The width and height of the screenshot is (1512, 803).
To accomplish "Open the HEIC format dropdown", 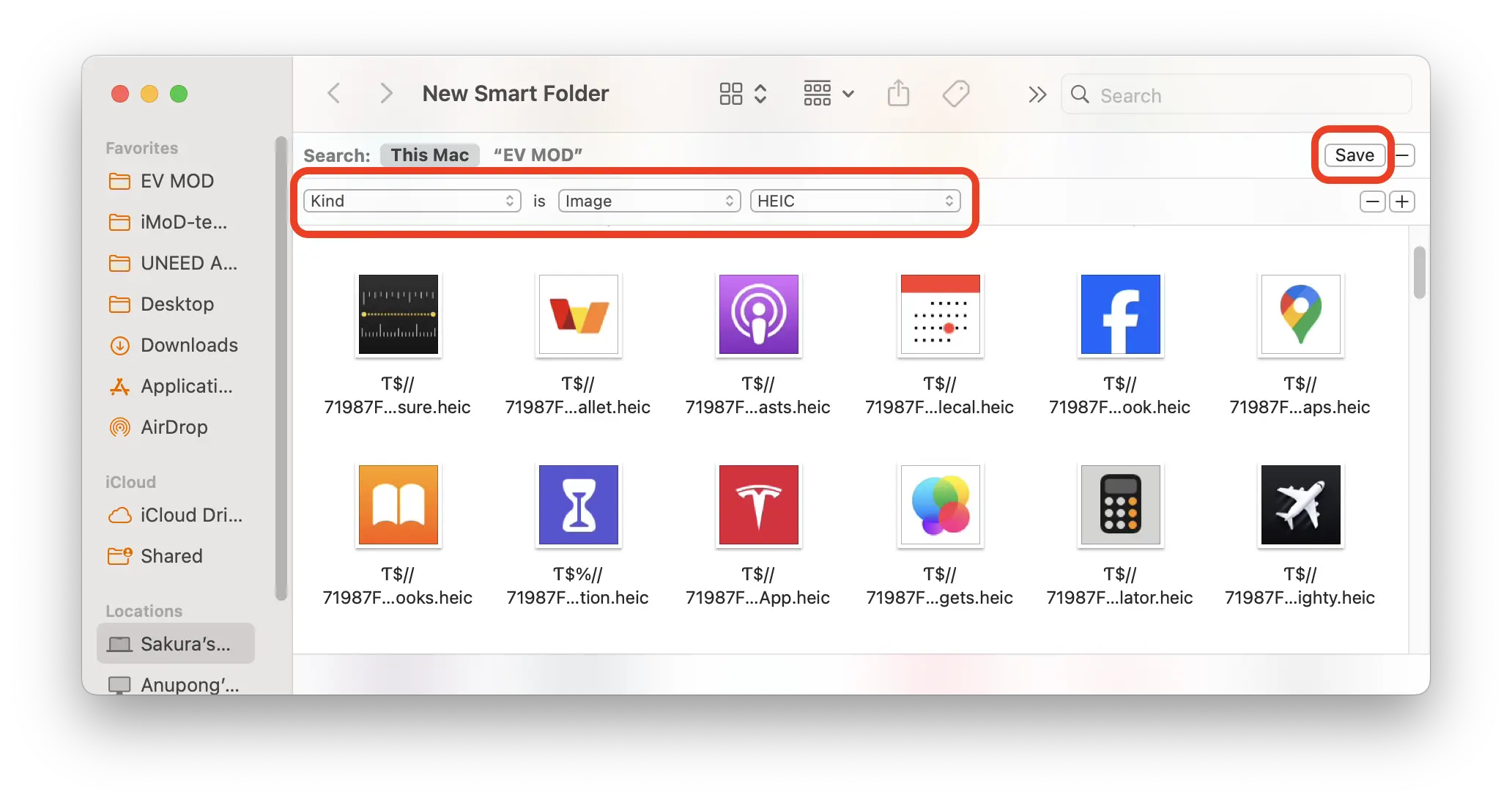I will [x=855, y=201].
